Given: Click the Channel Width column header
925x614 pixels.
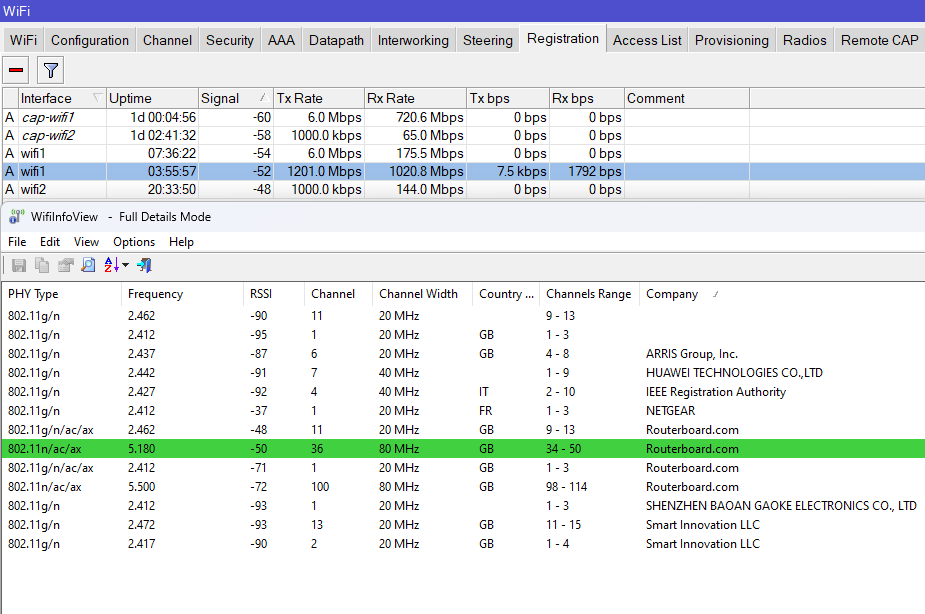Looking at the screenshot, I should pos(422,294).
